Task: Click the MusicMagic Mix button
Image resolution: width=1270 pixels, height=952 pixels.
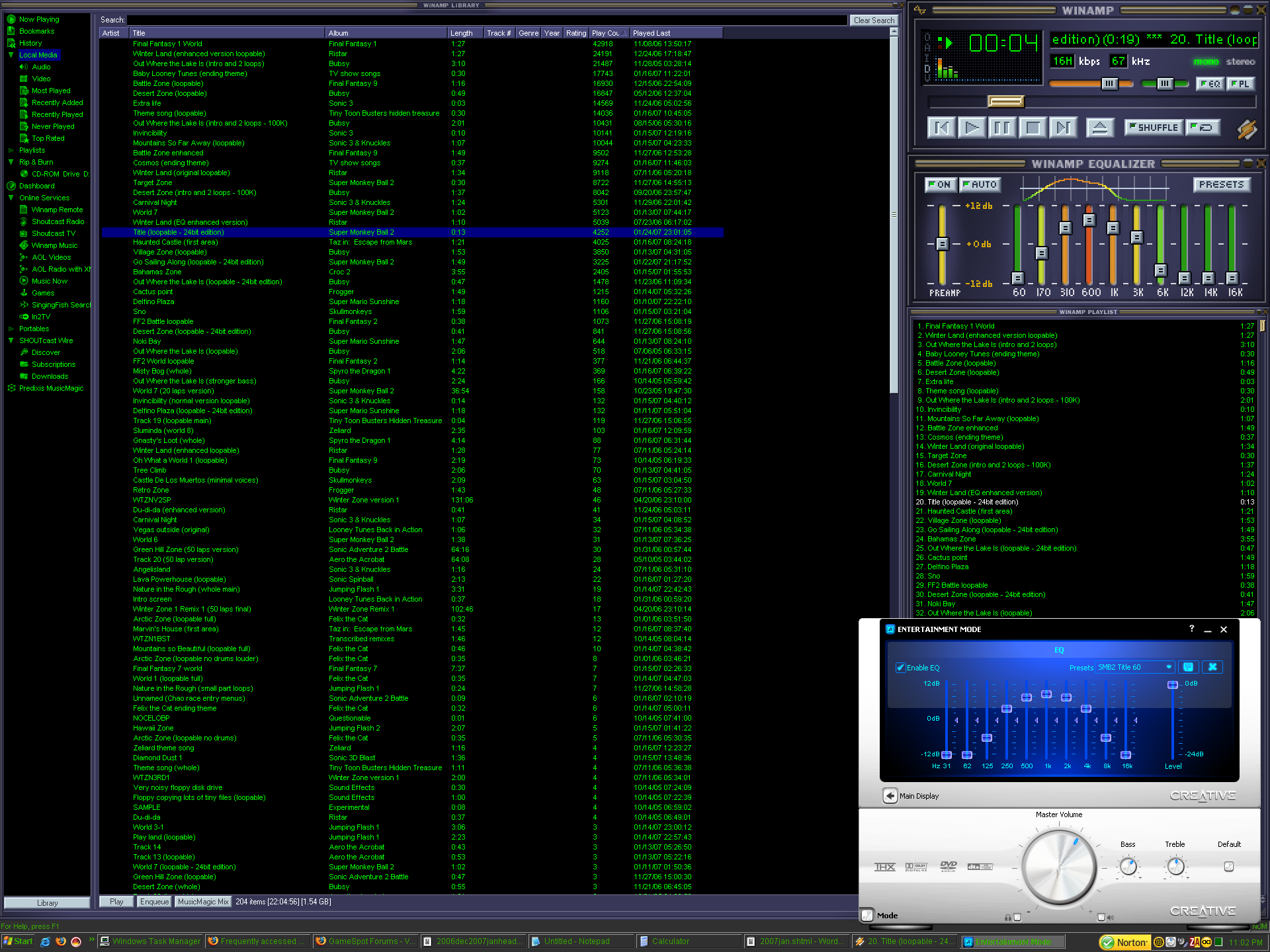Action: 203,902
